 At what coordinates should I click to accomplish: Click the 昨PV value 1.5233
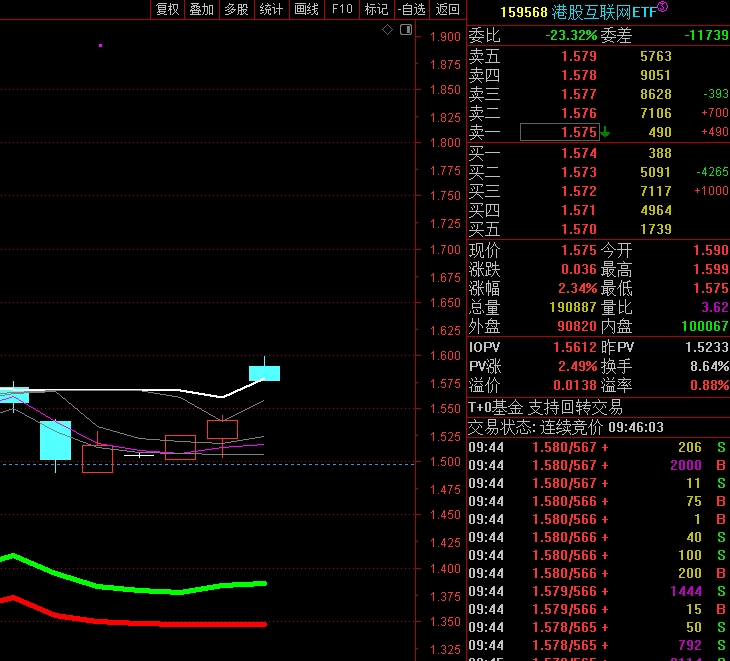707,348
